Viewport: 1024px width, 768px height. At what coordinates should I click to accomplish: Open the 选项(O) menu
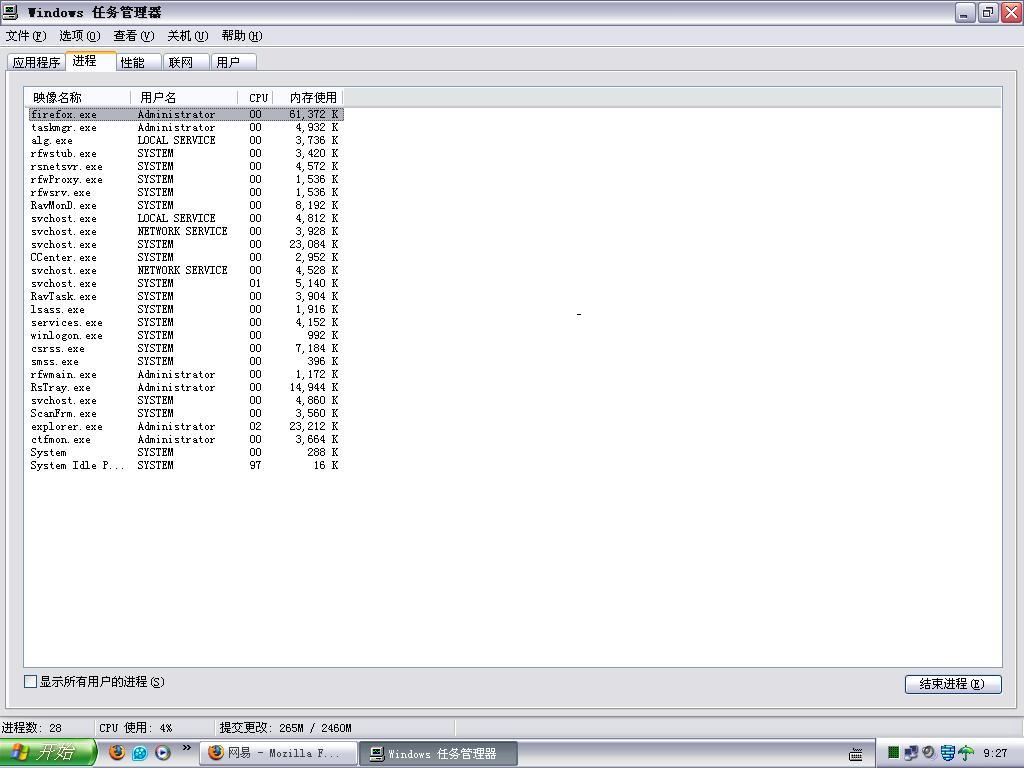tap(80, 36)
